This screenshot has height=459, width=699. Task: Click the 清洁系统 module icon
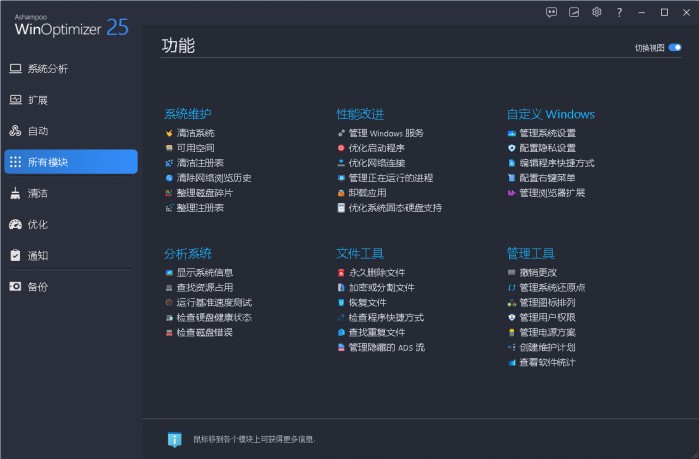(x=169, y=133)
